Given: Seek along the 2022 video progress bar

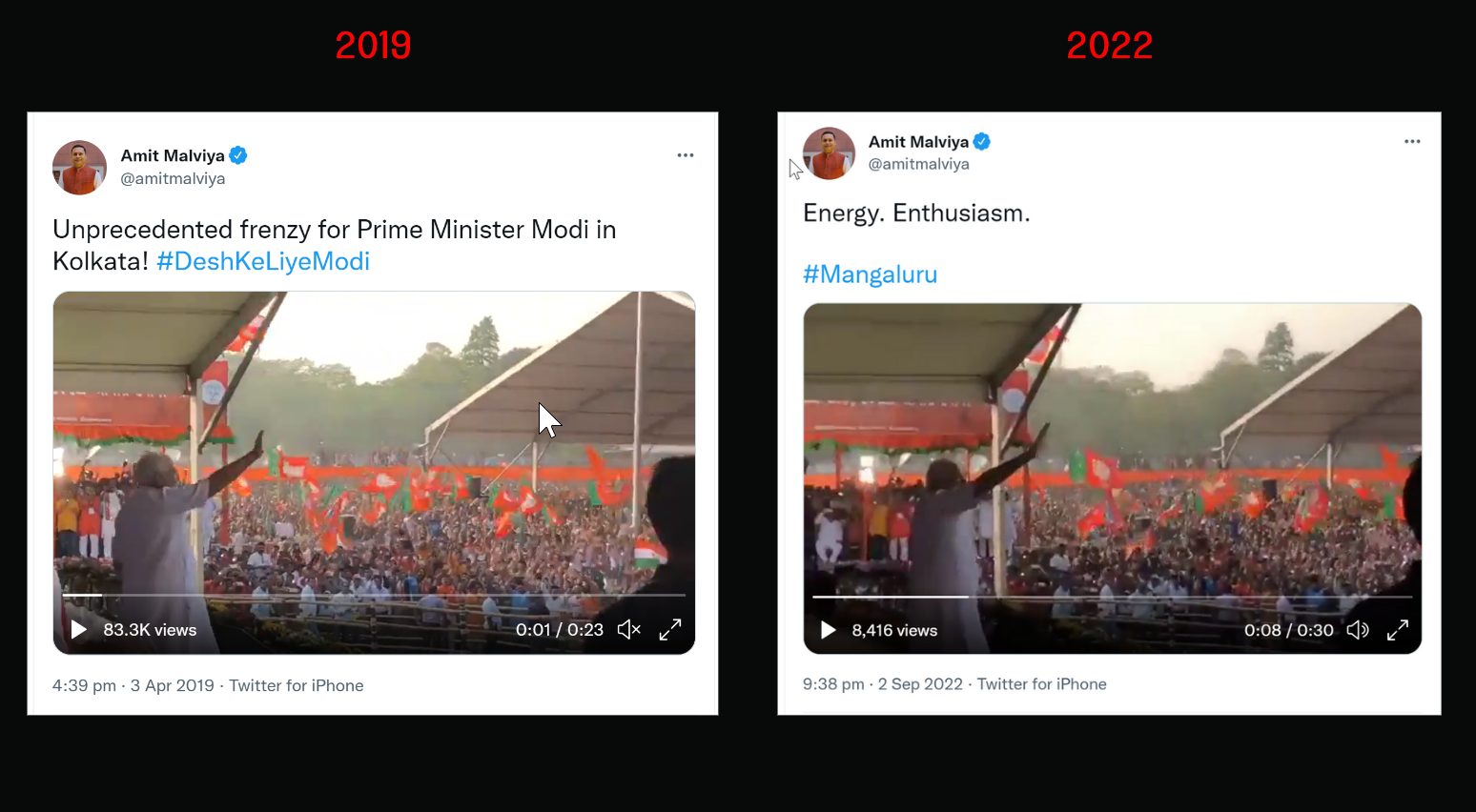Looking at the screenshot, I should pyautogui.click(x=1112, y=597).
